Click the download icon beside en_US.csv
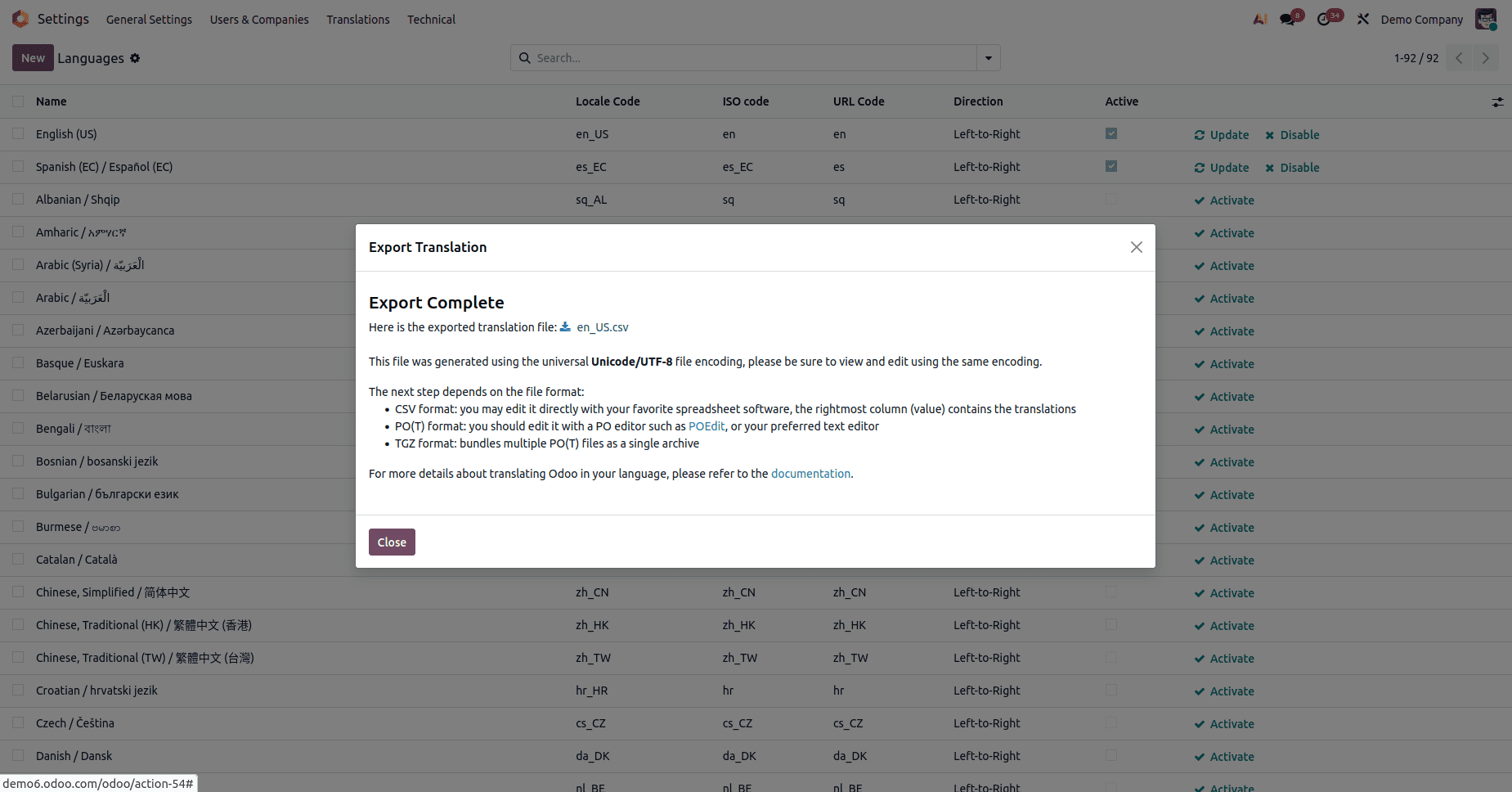 click(565, 326)
